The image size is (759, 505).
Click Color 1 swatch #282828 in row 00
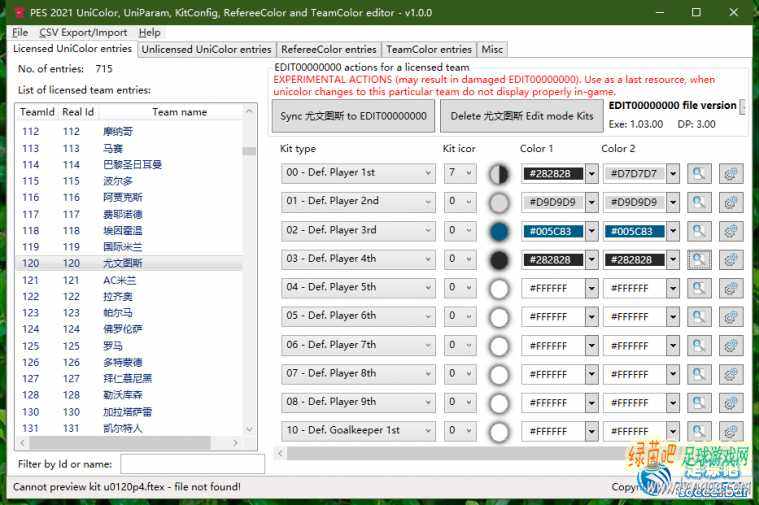coord(553,174)
